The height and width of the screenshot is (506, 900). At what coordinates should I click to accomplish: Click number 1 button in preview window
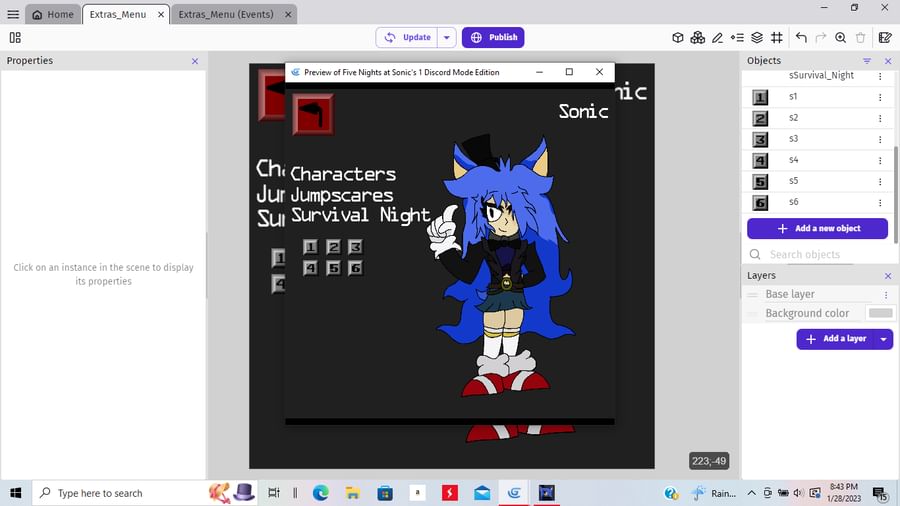[310, 247]
